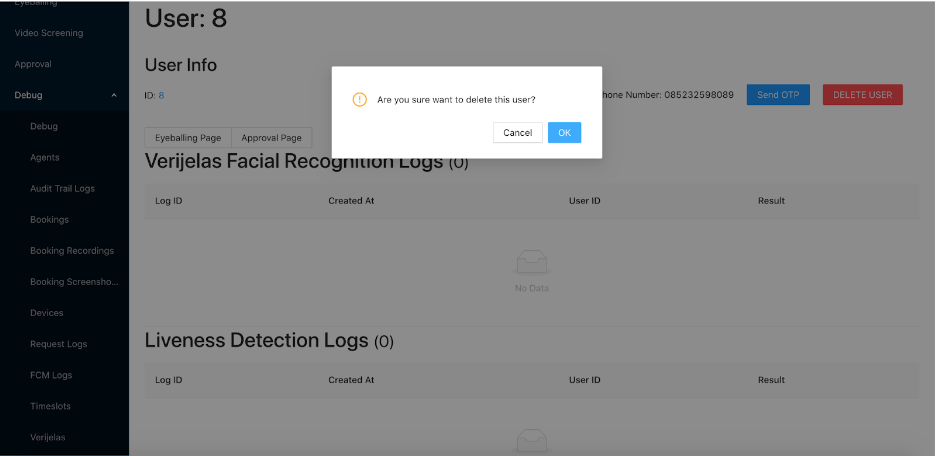Image resolution: width=937 pixels, height=456 pixels.
Task: Open Agents in sidebar
Action: [45, 157]
